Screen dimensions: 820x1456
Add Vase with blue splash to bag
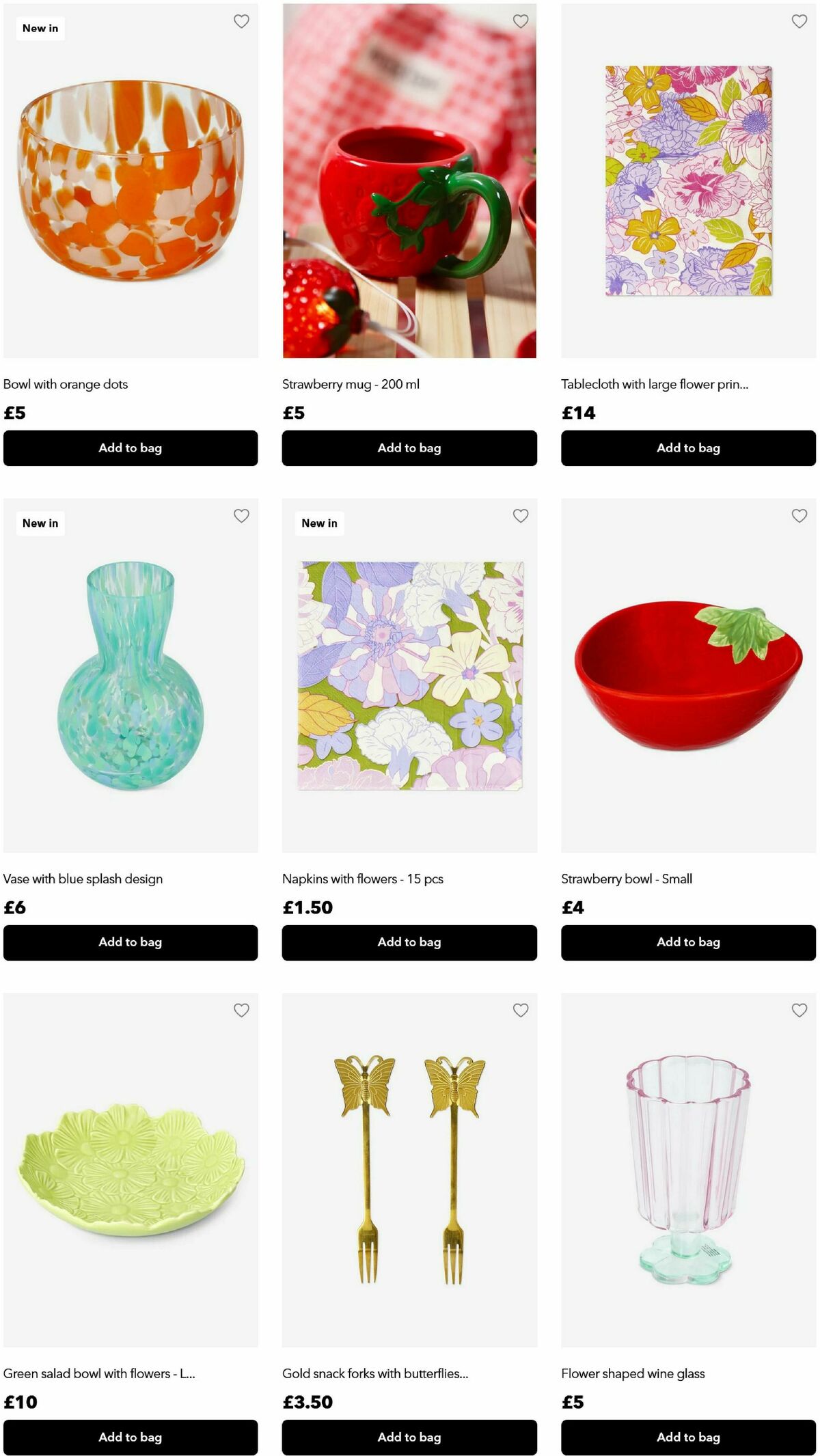point(131,942)
